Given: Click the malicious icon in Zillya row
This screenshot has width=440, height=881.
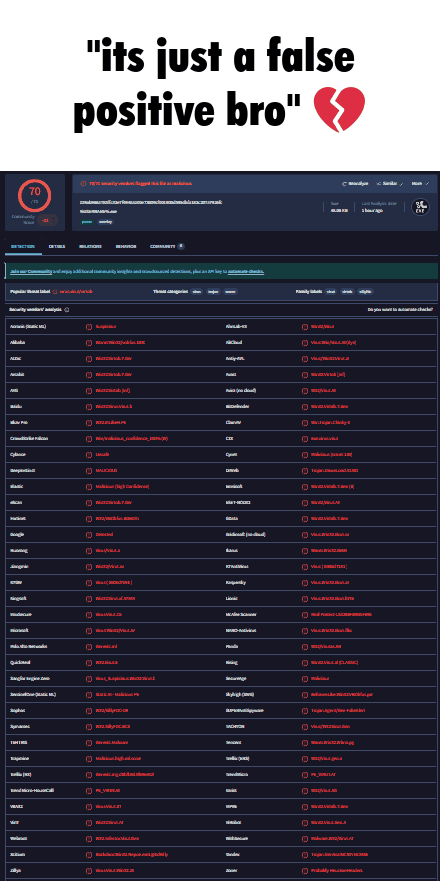Looking at the screenshot, I should pyautogui.click(x=89, y=870).
